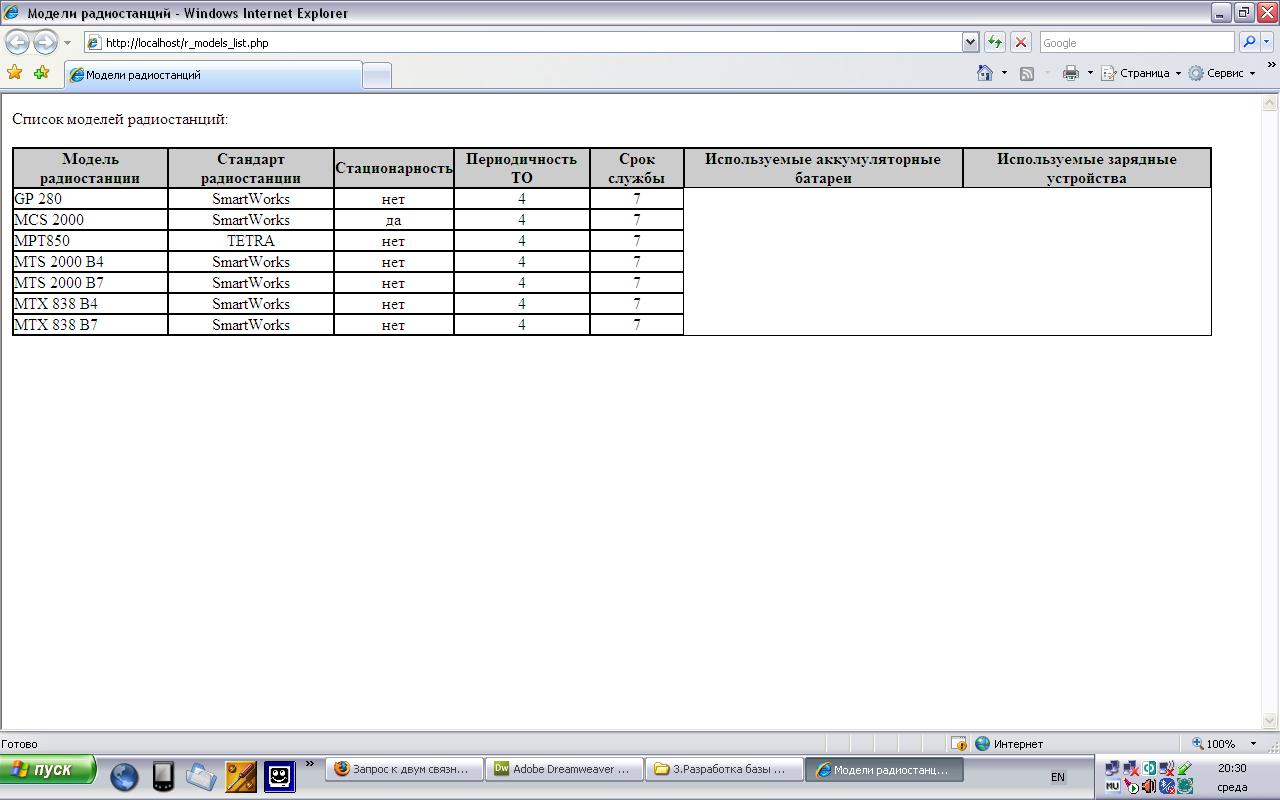This screenshot has width=1280, height=800.
Task: Click 'Используемые зарядные устройства' header
Action: point(1087,168)
